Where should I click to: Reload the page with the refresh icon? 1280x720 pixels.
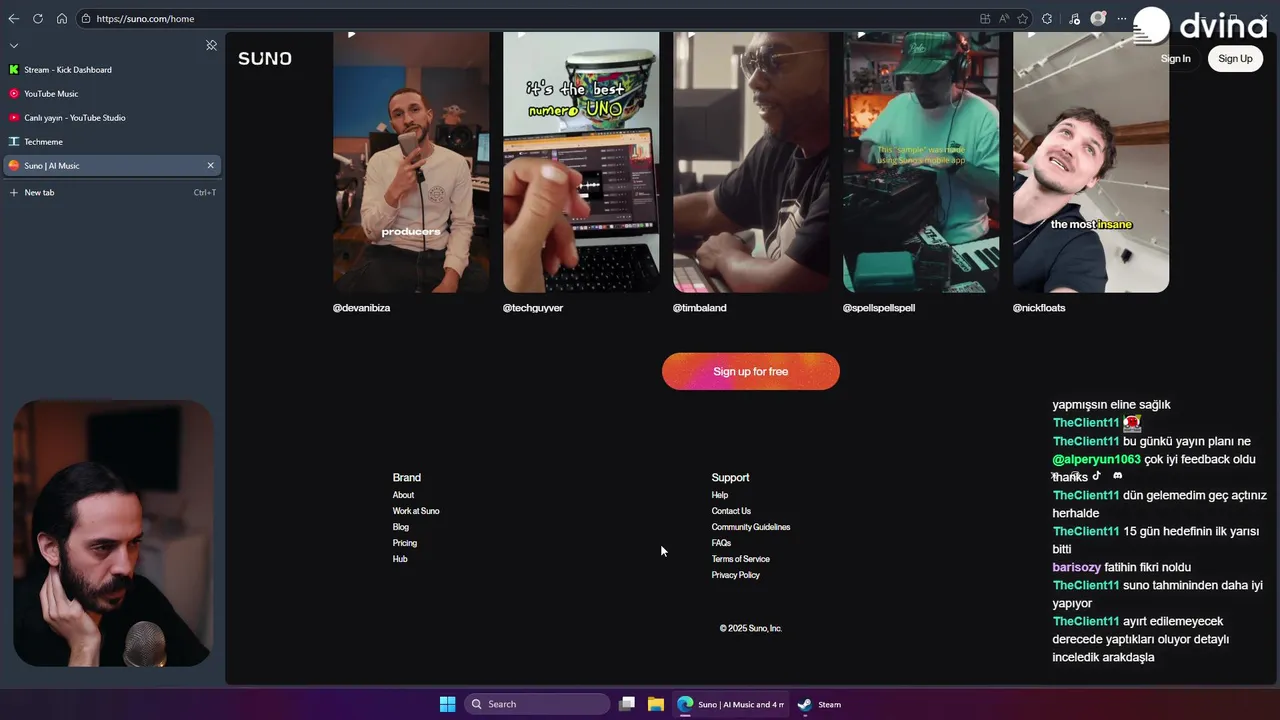[38, 18]
